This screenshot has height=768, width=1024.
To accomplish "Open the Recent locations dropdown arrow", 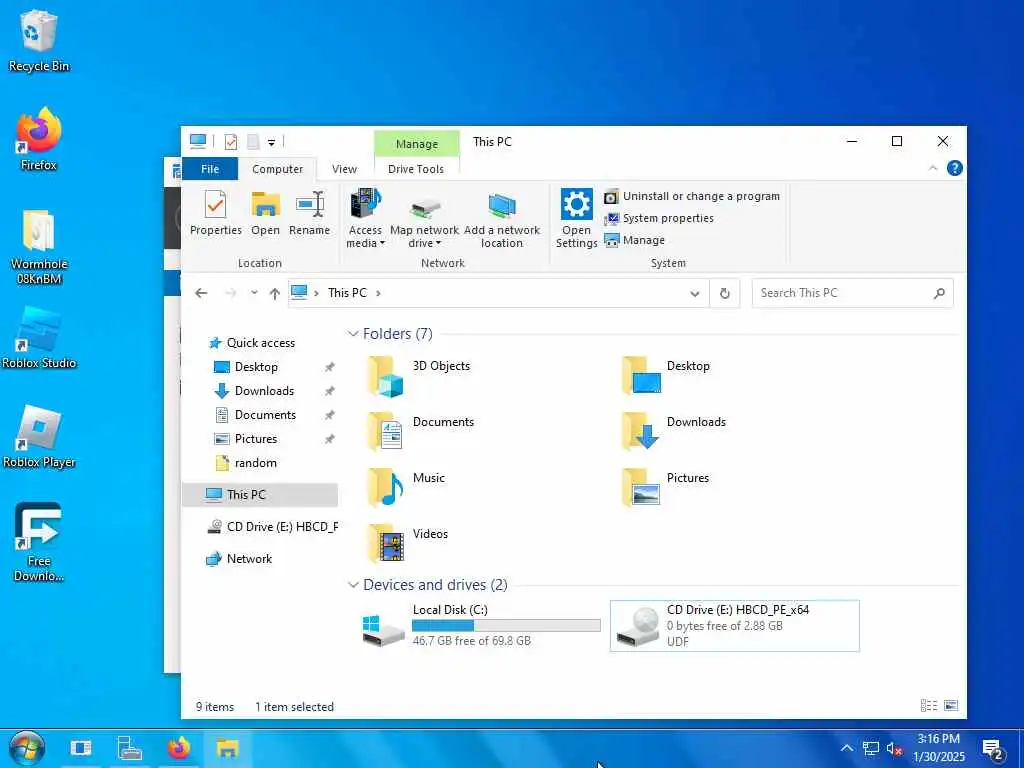I will point(254,293).
